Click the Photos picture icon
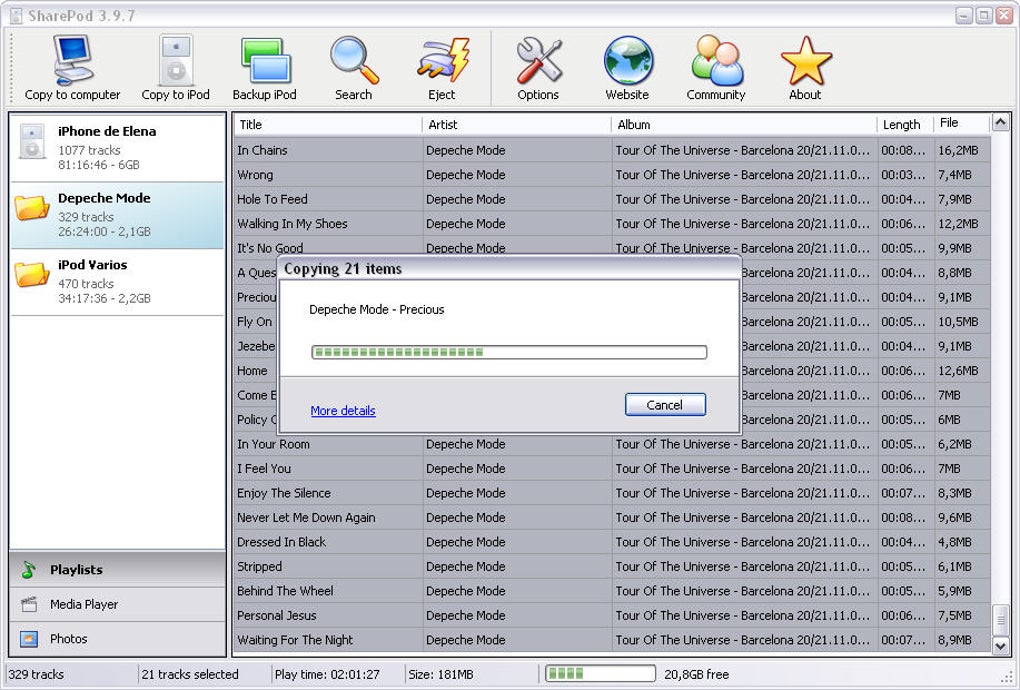 click(x=29, y=639)
